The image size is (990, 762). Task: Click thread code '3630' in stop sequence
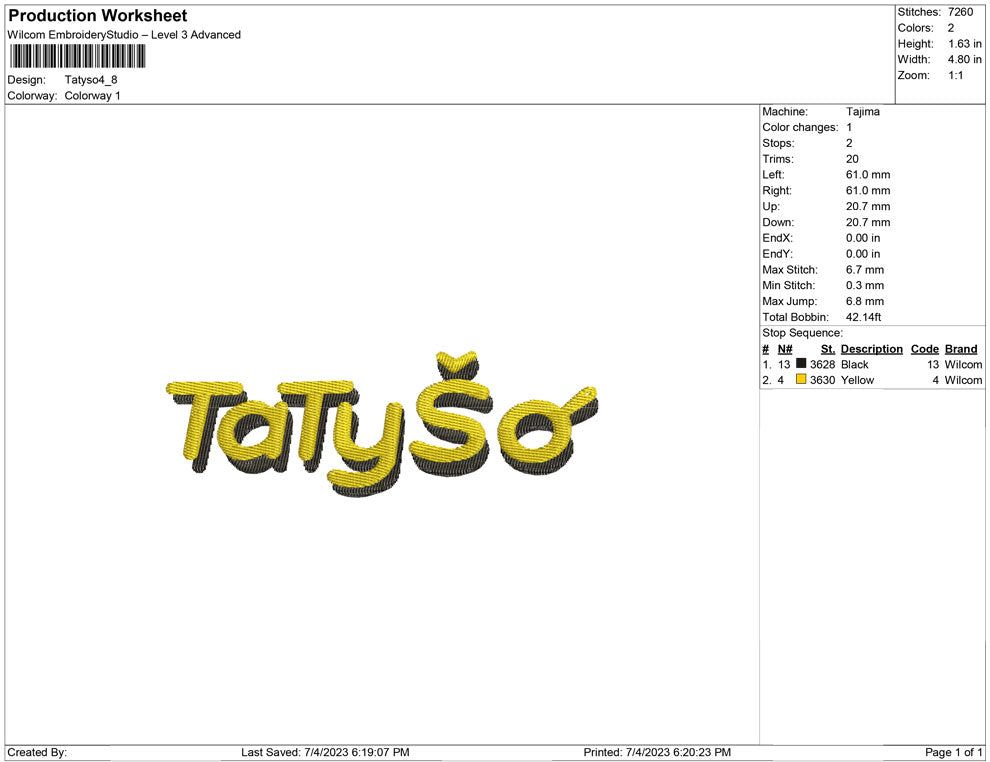click(x=822, y=380)
